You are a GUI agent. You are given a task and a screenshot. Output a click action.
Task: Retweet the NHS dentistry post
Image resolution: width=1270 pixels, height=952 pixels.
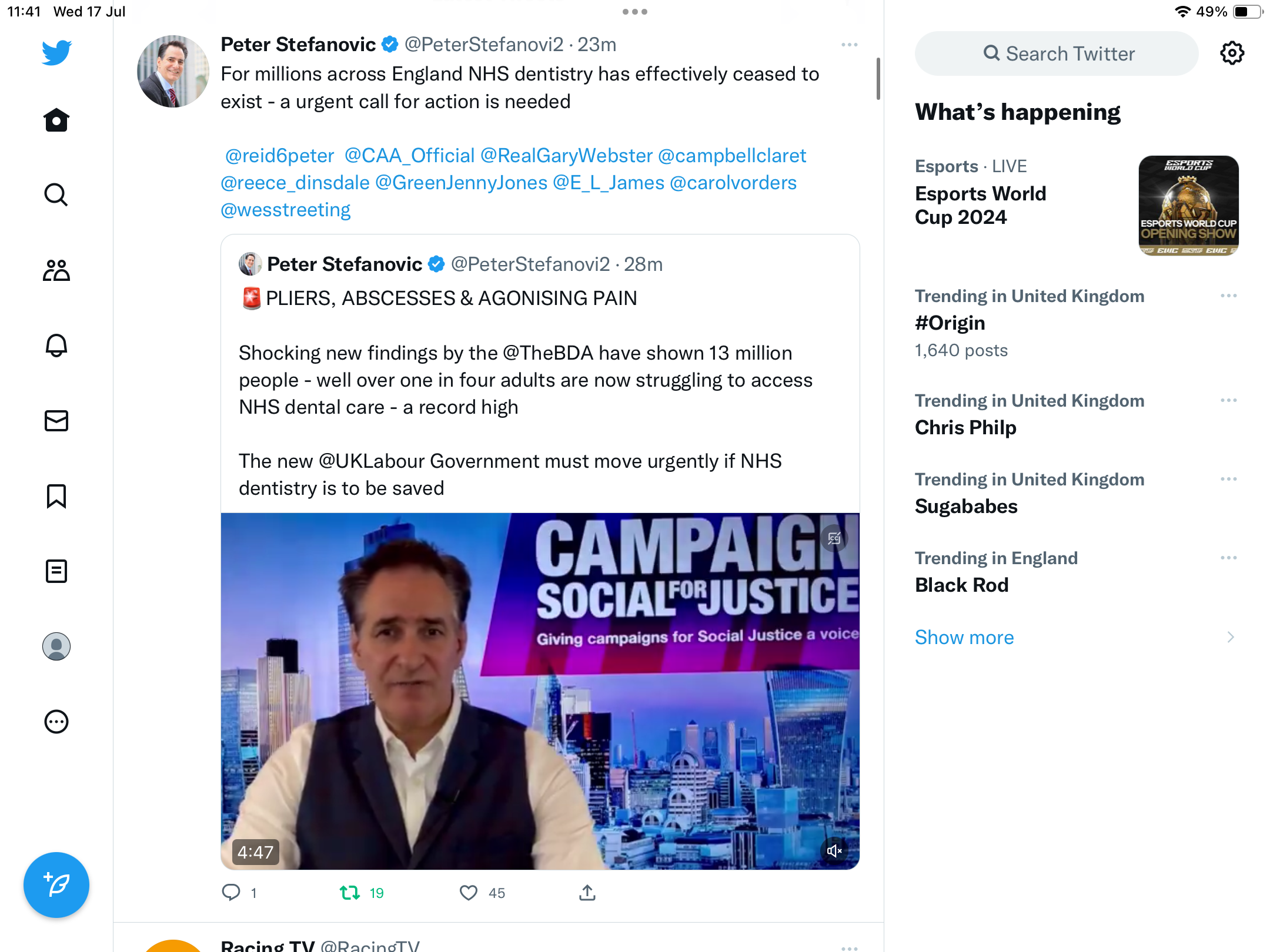[x=350, y=893]
